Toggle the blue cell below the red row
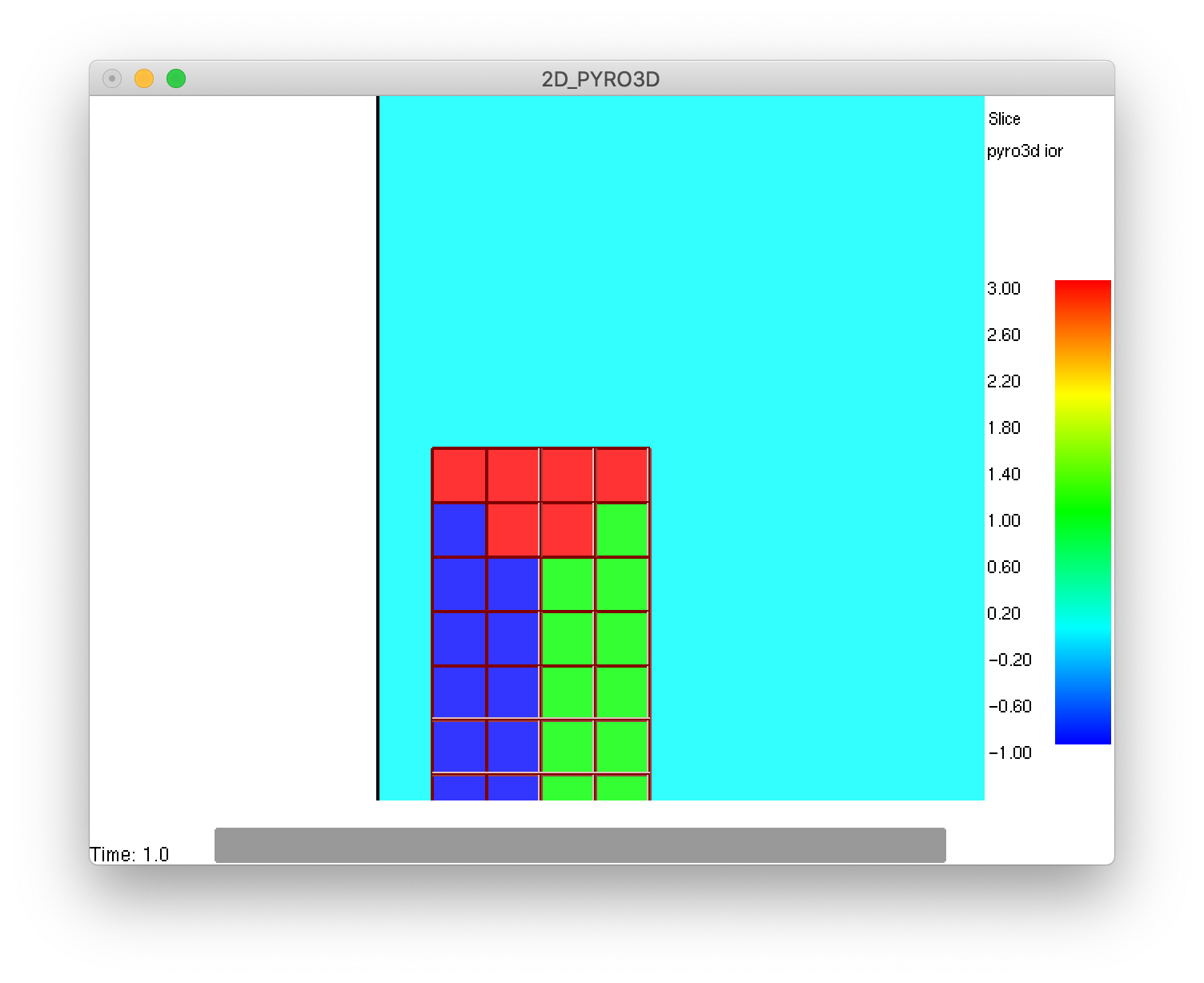The width and height of the screenshot is (1204, 983). tap(458, 528)
